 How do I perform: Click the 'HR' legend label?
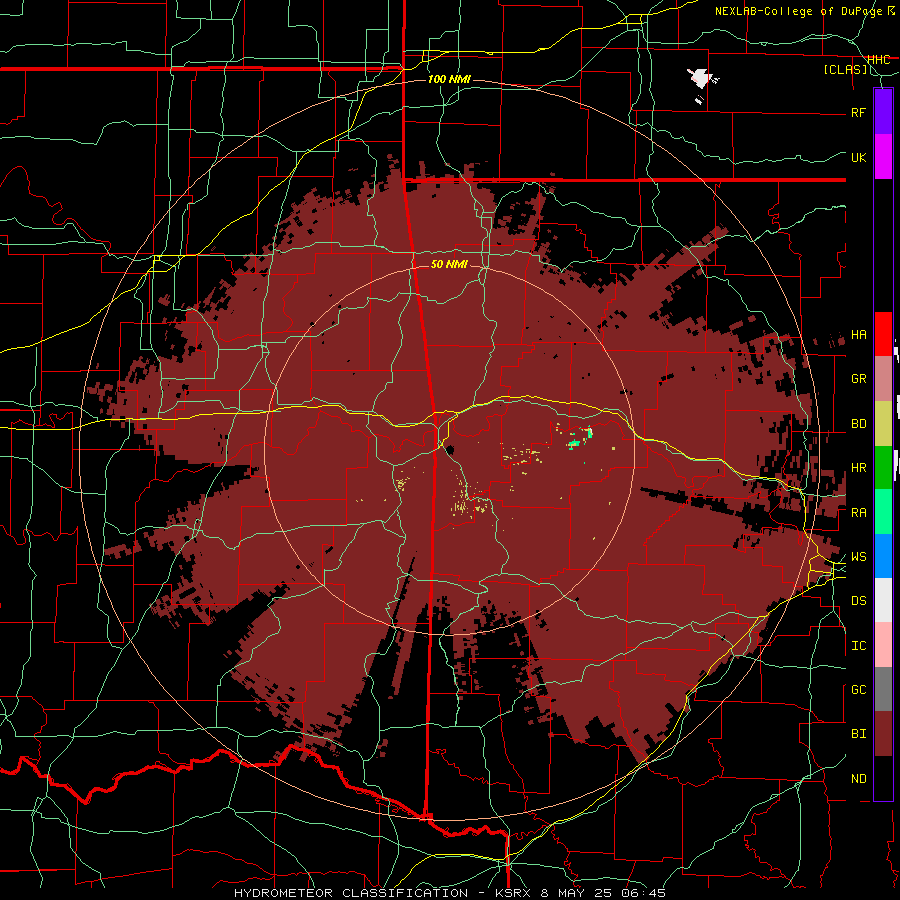858,468
